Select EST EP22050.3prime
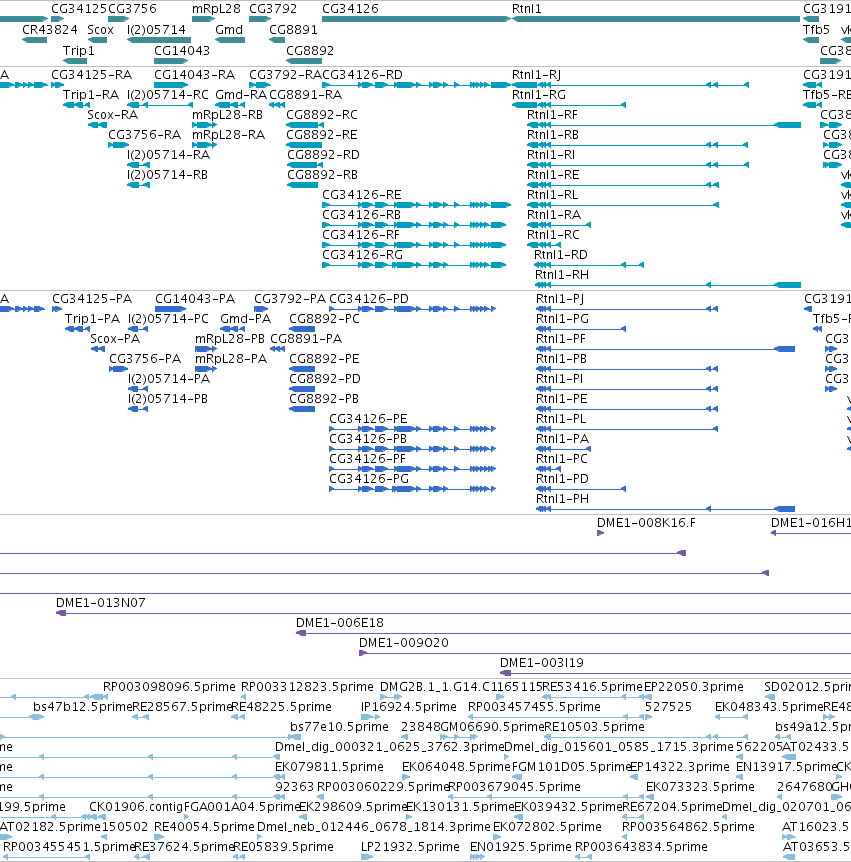 [693, 687]
